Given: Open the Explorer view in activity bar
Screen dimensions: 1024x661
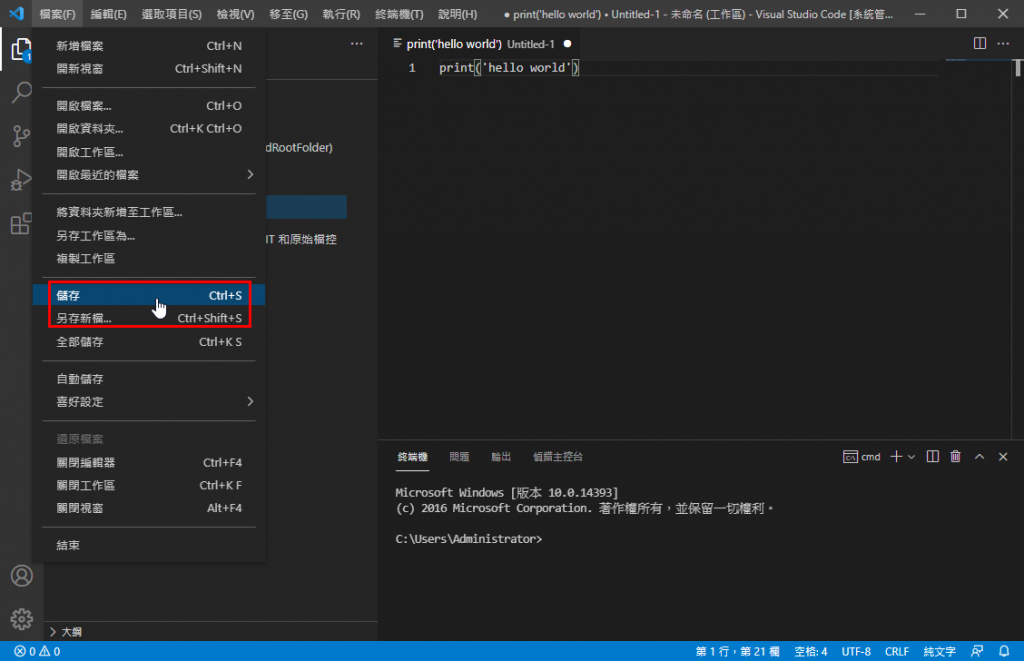Looking at the screenshot, I should (22, 50).
